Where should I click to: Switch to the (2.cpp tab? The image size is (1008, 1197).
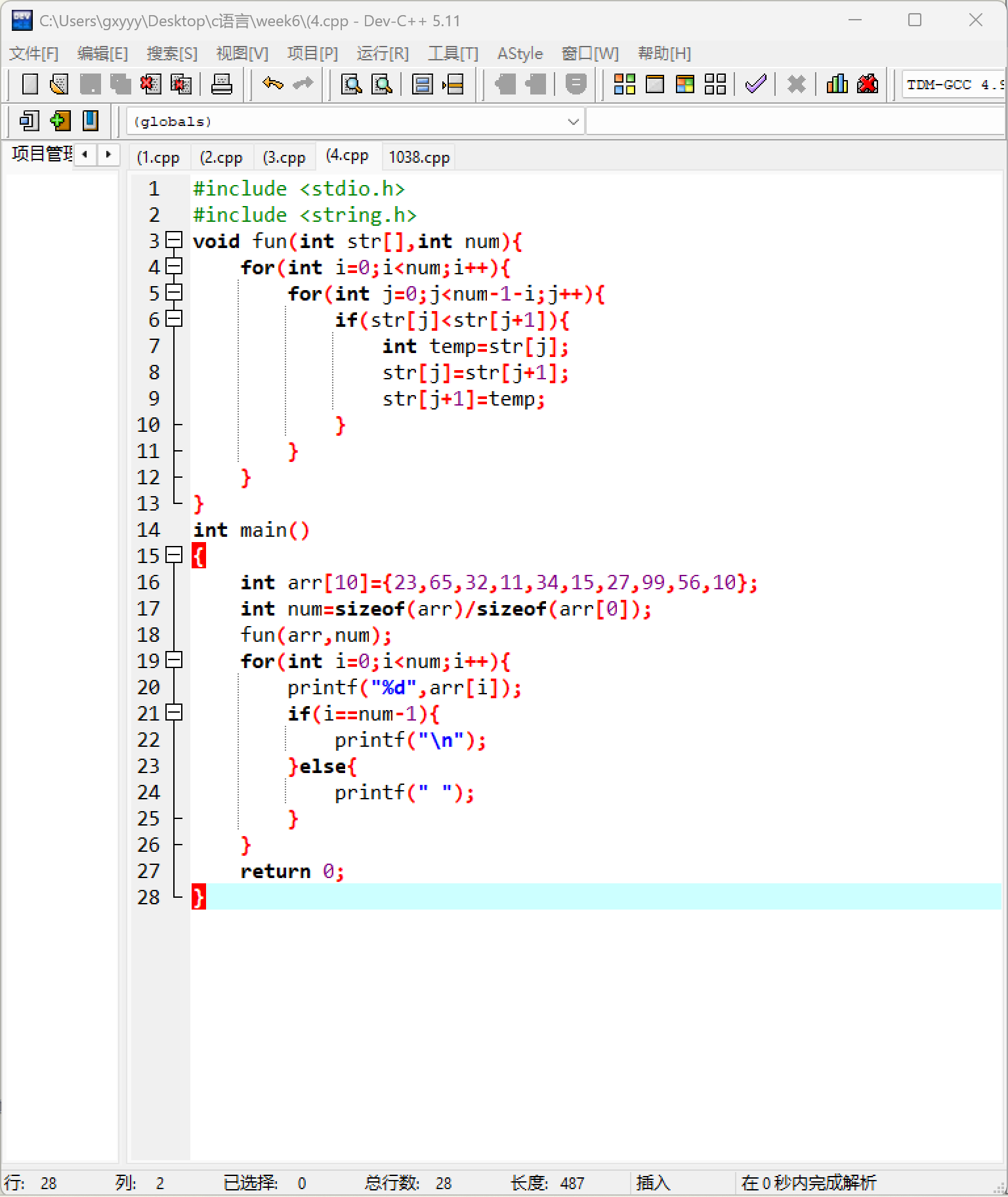(x=221, y=157)
